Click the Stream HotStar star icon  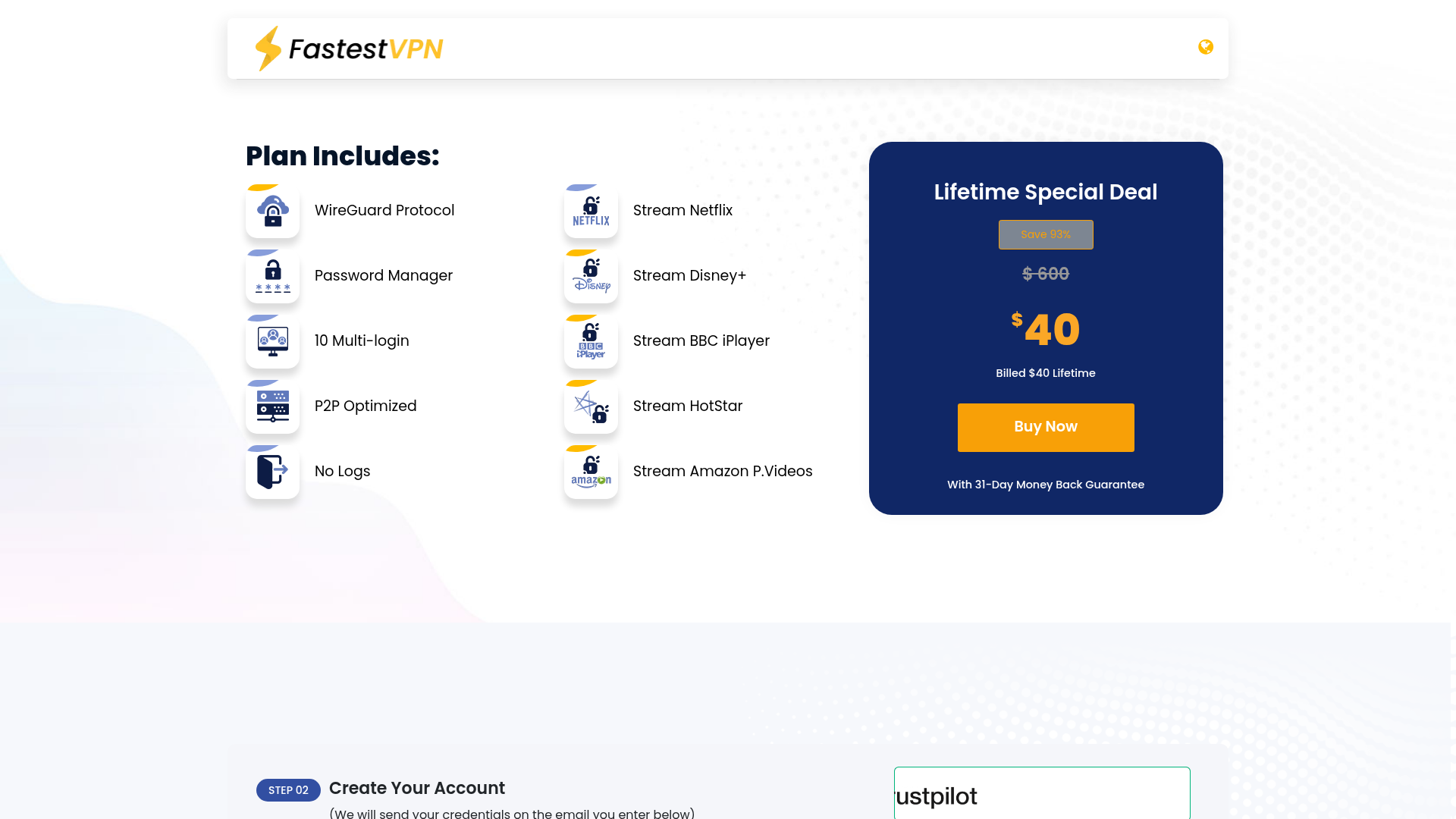pyautogui.click(x=591, y=406)
